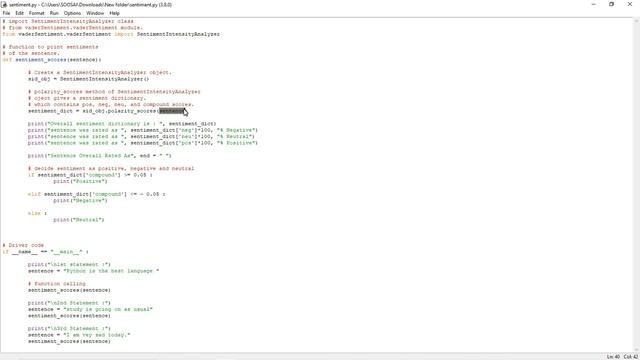The image size is (640, 360).
Task: Click the 'Ln: 40' status bar indicator
Action: point(613,357)
